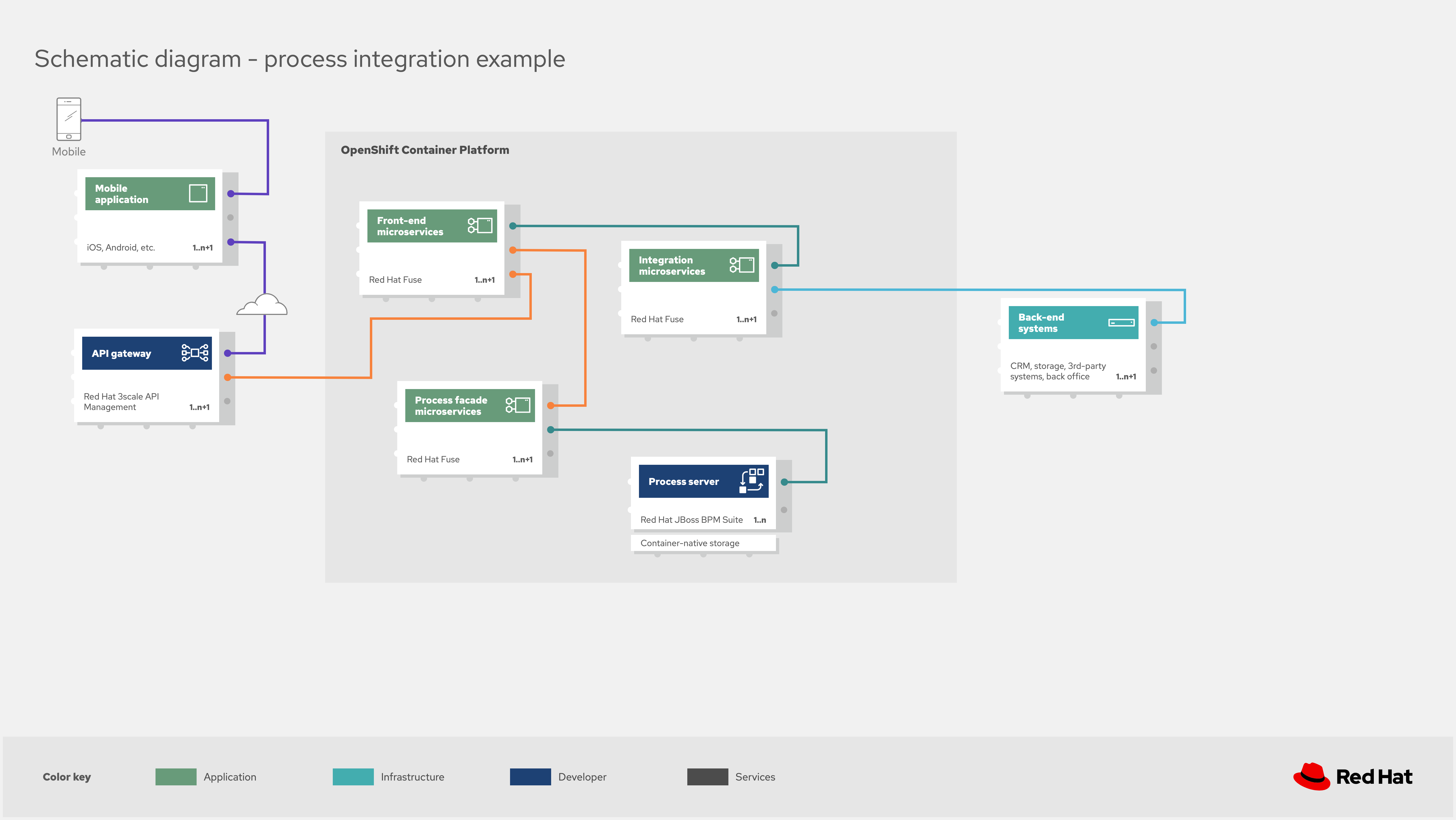Click the Process facade microservices icon
This screenshot has width=1456, height=820.
coord(518,405)
